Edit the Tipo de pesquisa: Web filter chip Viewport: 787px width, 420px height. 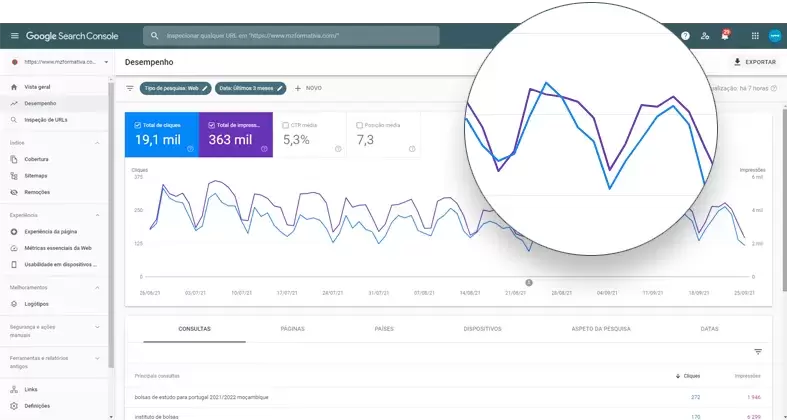(x=176, y=88)
